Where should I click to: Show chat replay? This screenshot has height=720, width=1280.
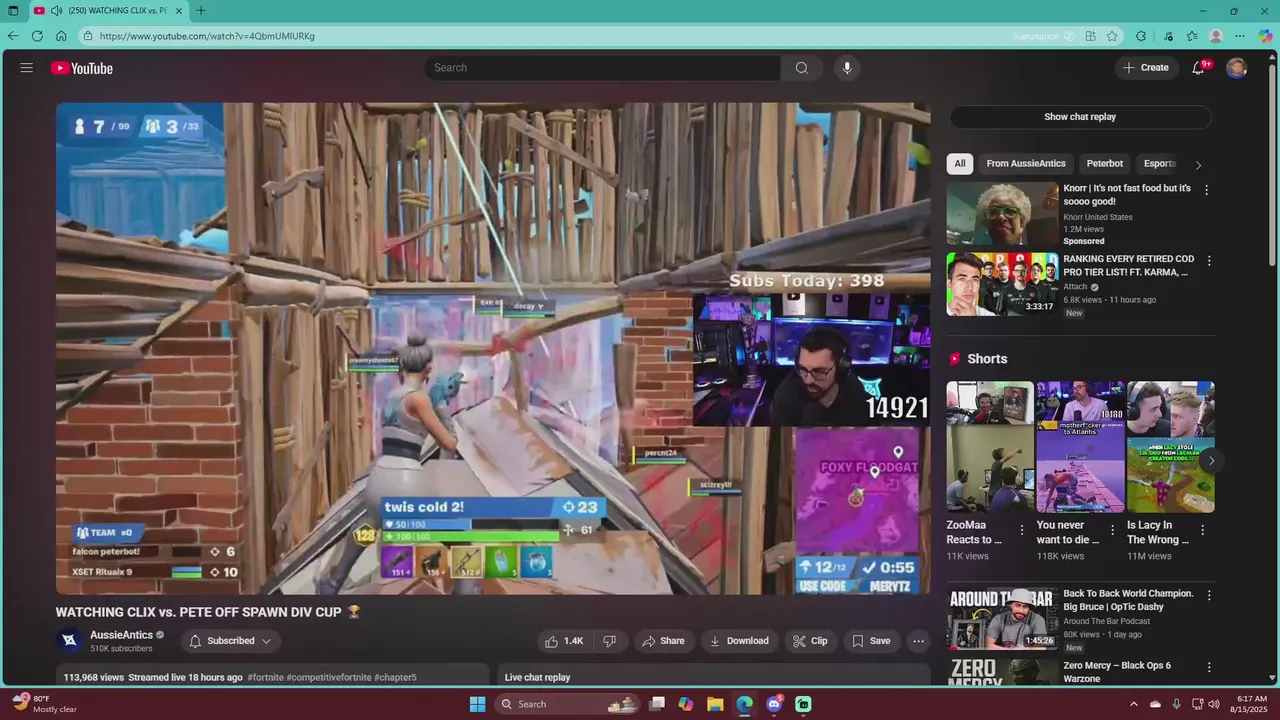tap(1080, 117)
